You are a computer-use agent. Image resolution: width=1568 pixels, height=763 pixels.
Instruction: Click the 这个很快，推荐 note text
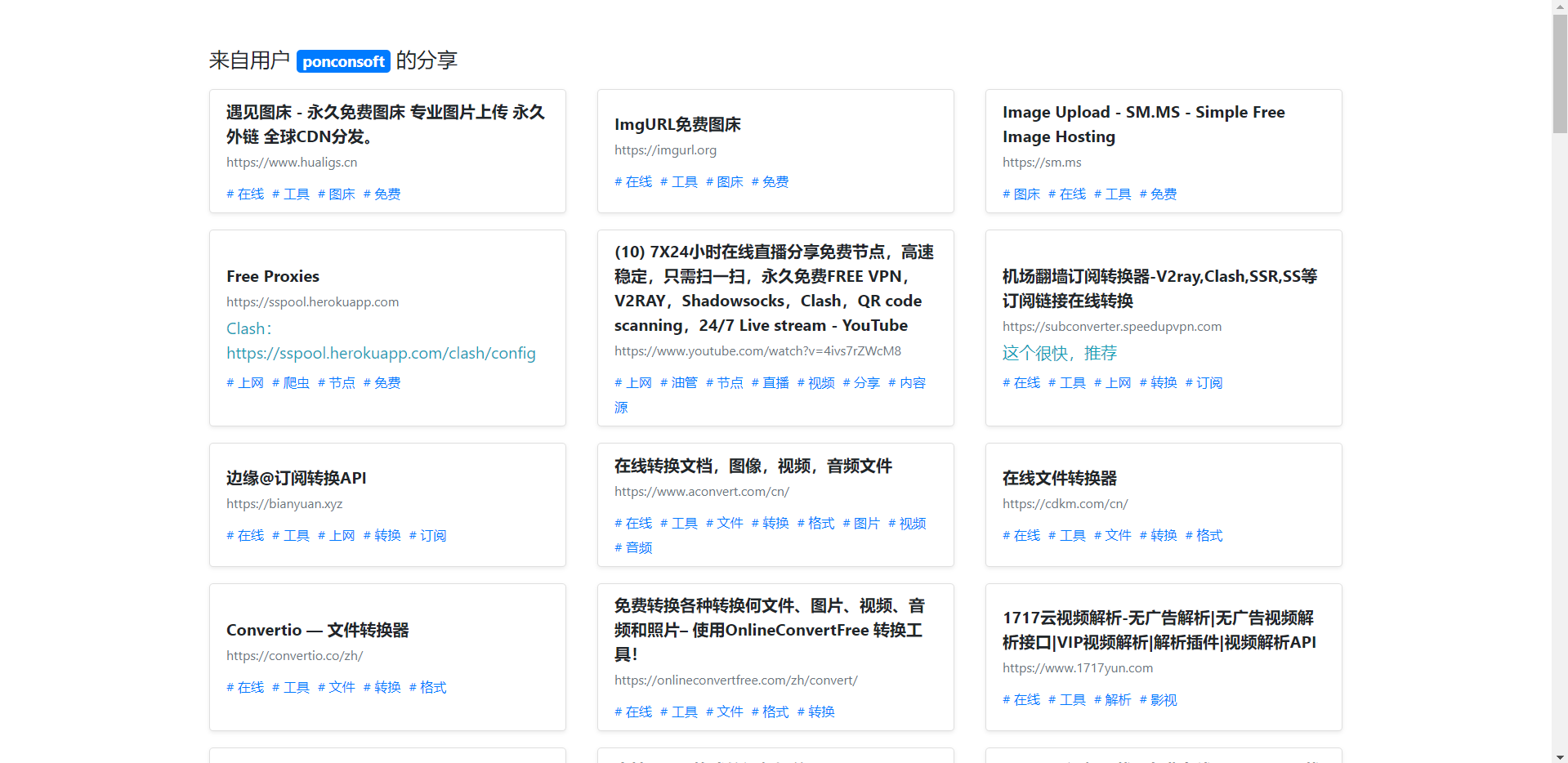click(1060, 353)
